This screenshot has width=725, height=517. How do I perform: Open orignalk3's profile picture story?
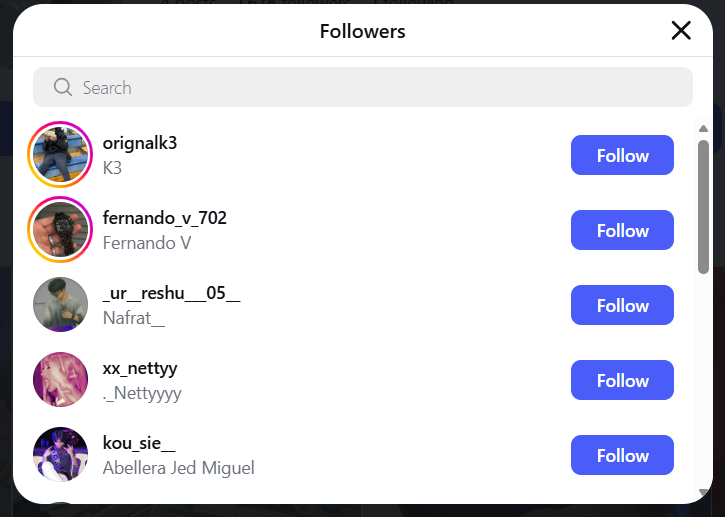point(60,155)
